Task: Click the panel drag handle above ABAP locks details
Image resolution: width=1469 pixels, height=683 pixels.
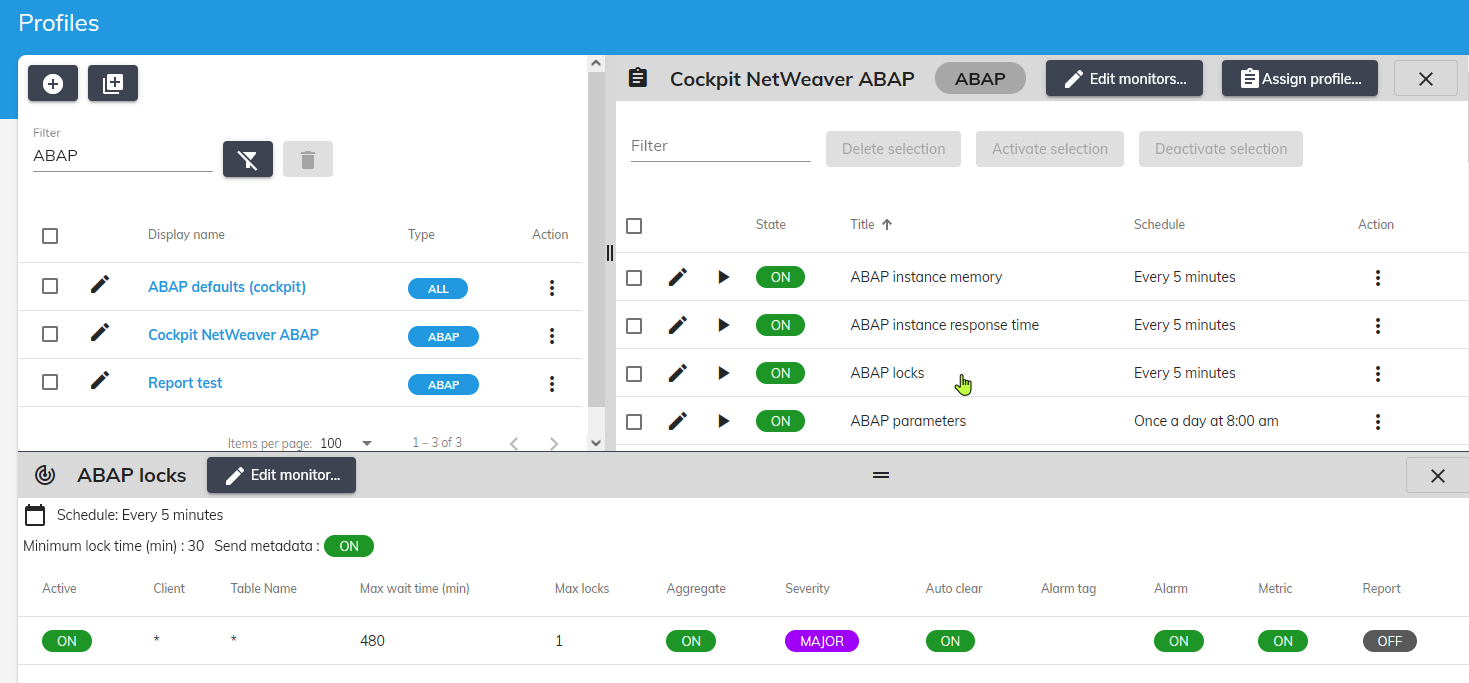Action: [x=880, y=475]
